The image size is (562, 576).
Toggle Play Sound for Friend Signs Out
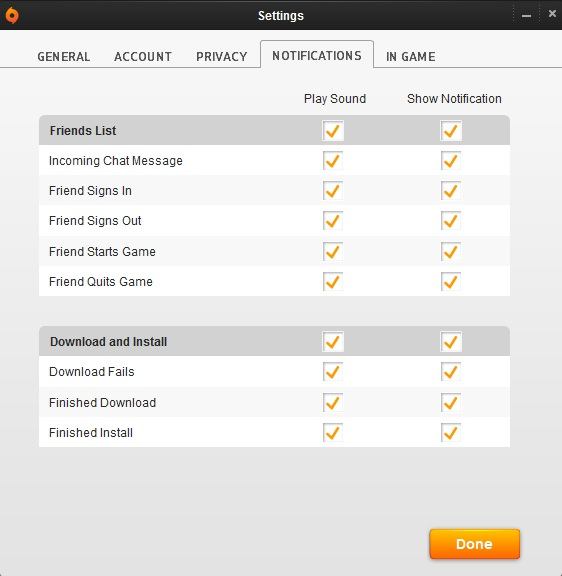[333, 221]
